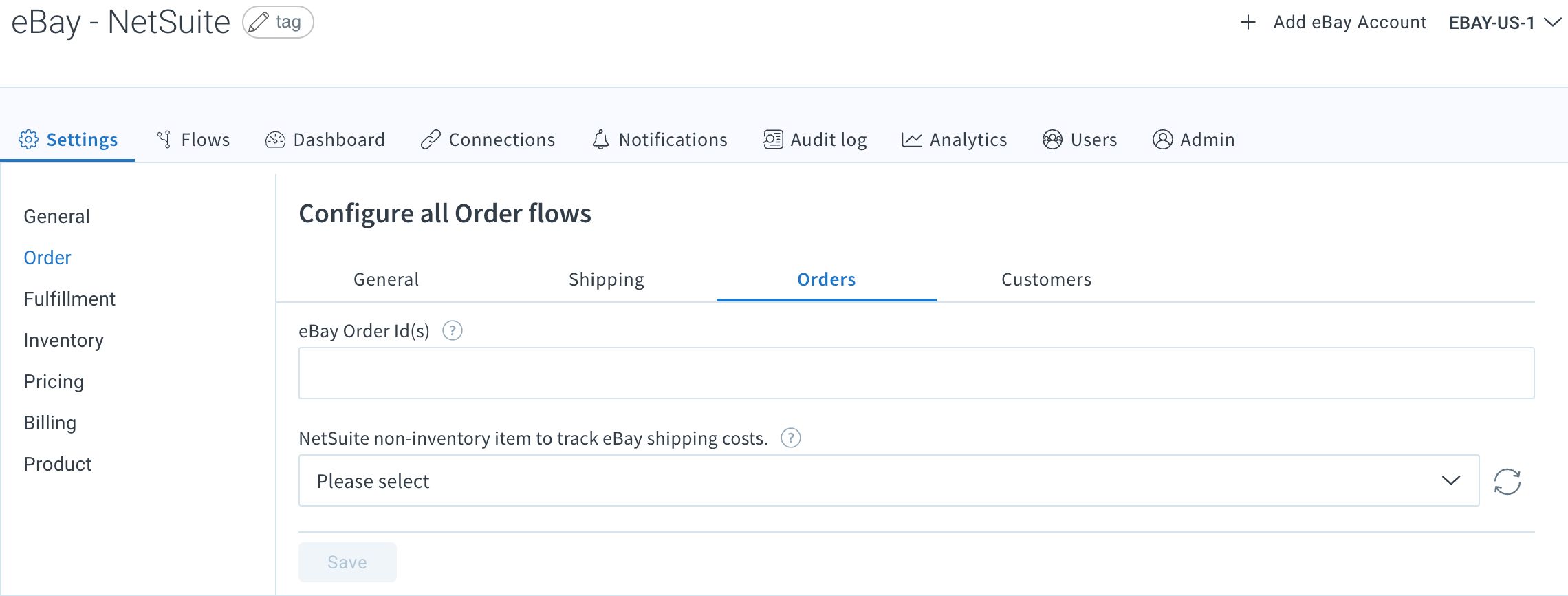Select the Flows branching icon
This screenshot has width=1568, height=596.
163,139
